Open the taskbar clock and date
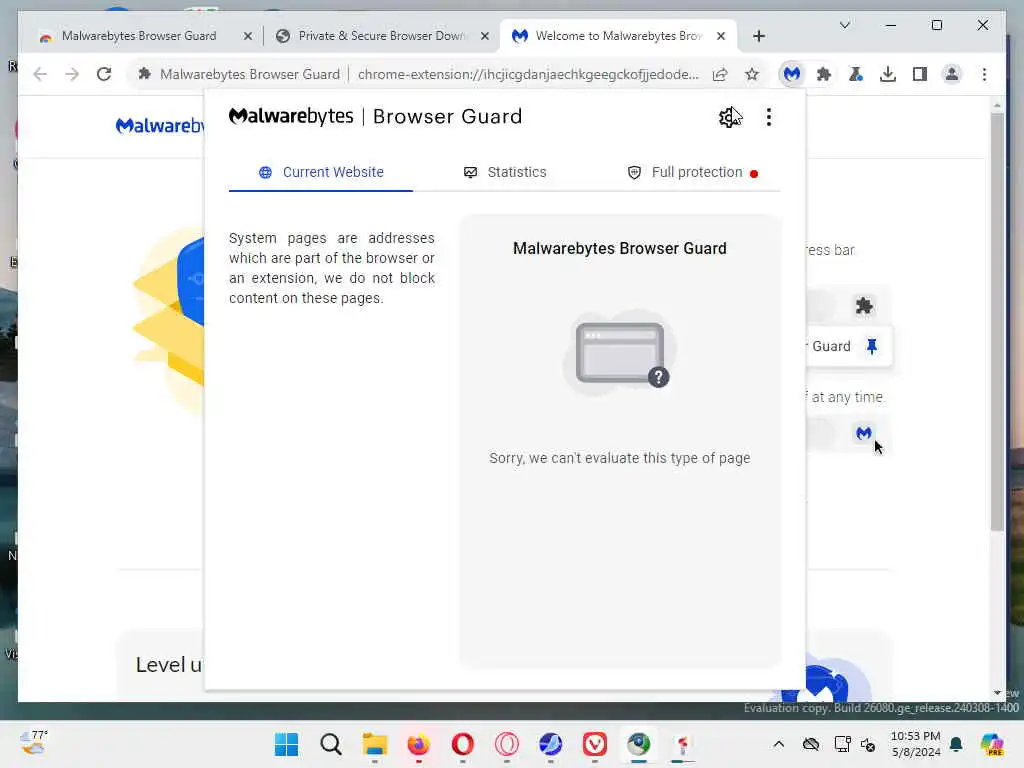Screen dimensions: 1024x768 click(x=916, y=744)
